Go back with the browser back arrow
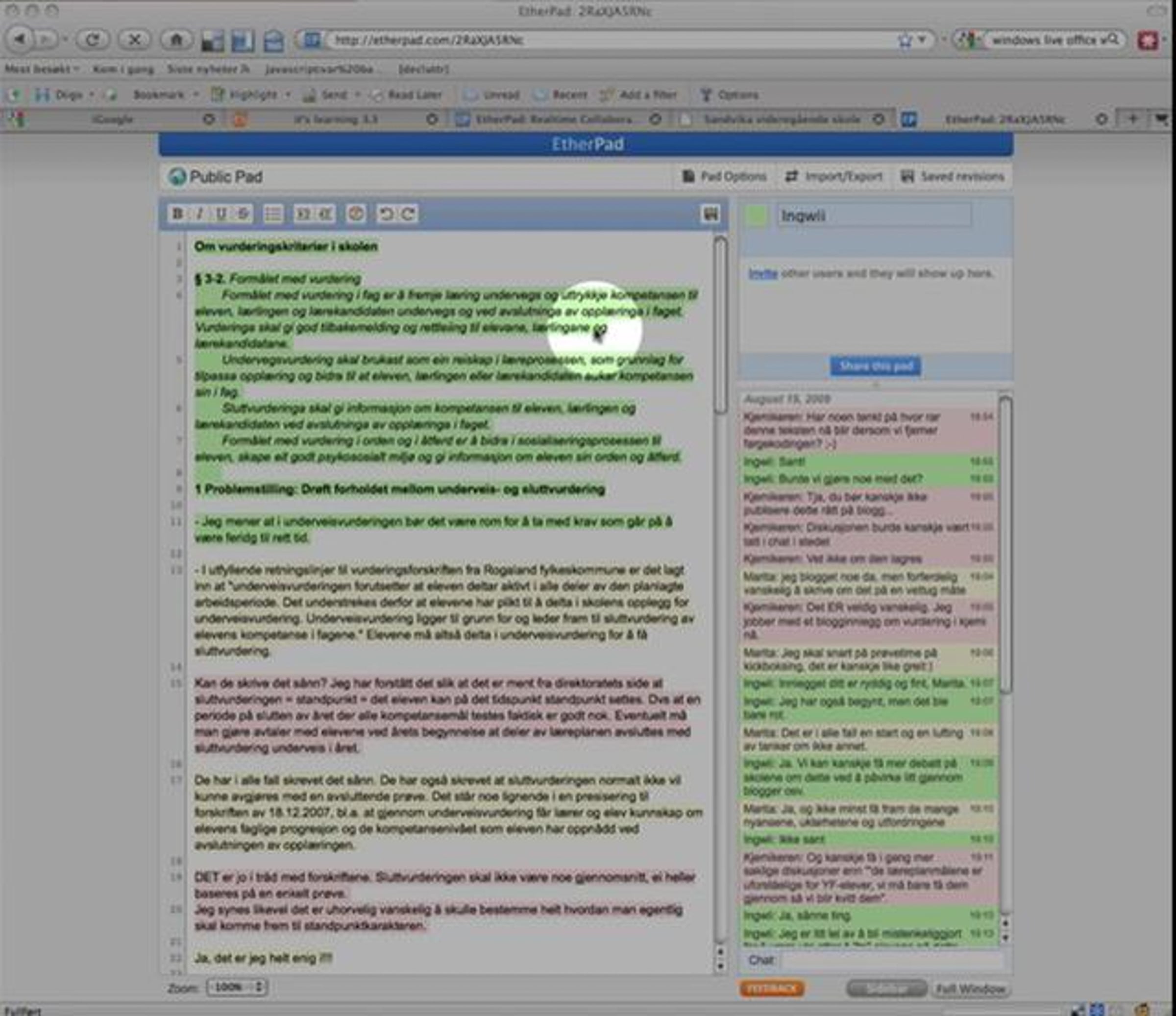The height and width of the screenshot is (1016, 1176). point(21,40)
